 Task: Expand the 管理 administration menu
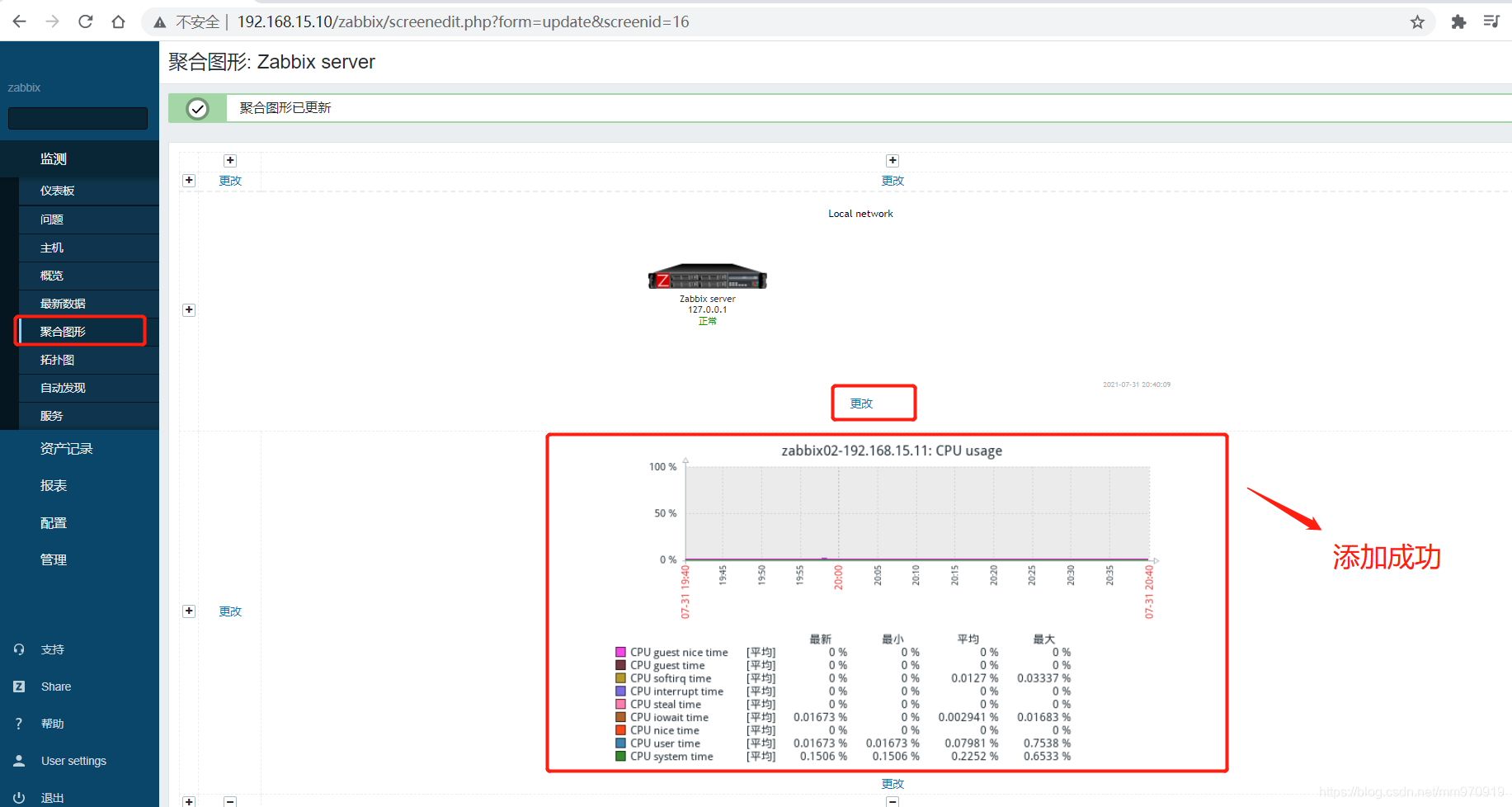(54, 559)
